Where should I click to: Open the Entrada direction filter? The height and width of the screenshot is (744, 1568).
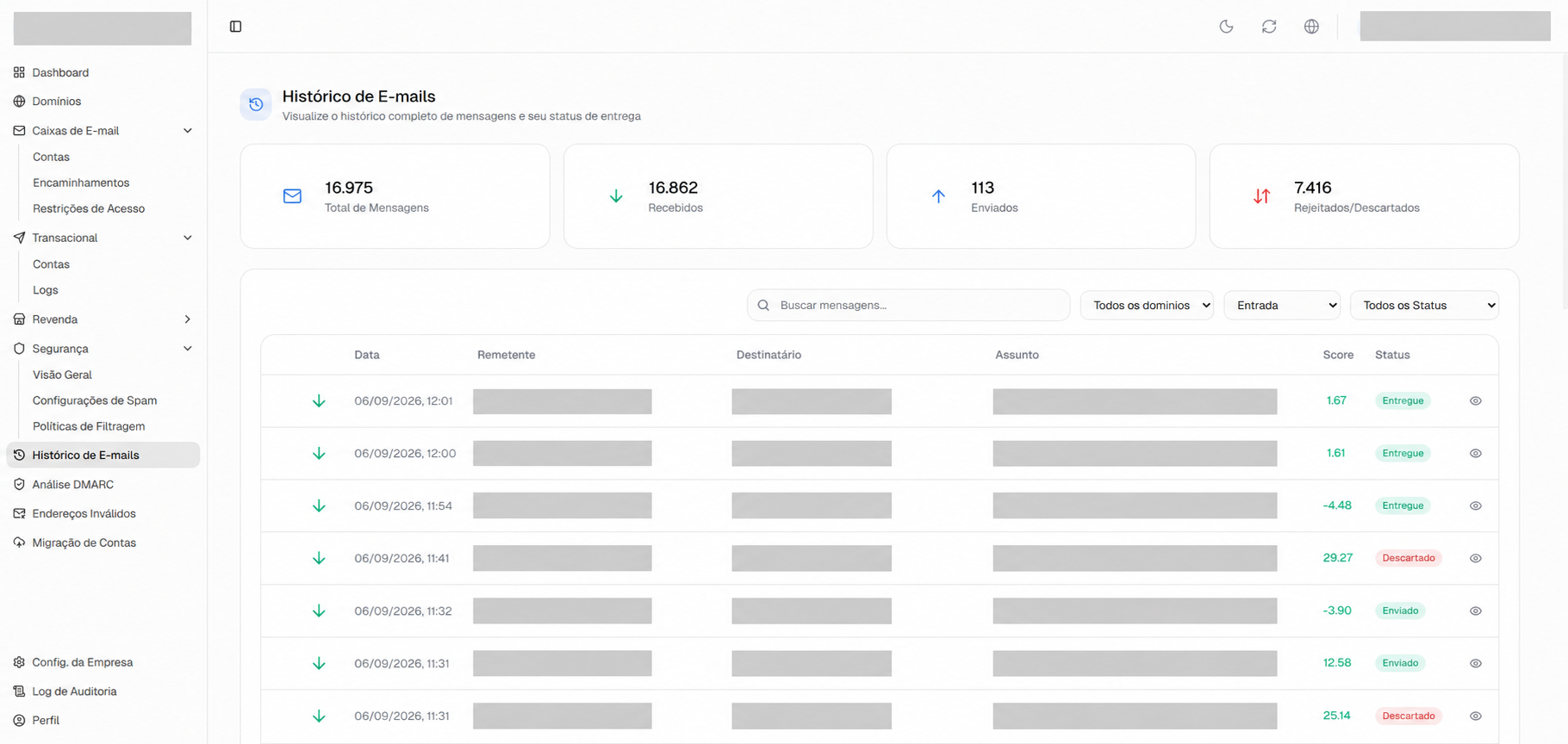[x=1282, y=306]
